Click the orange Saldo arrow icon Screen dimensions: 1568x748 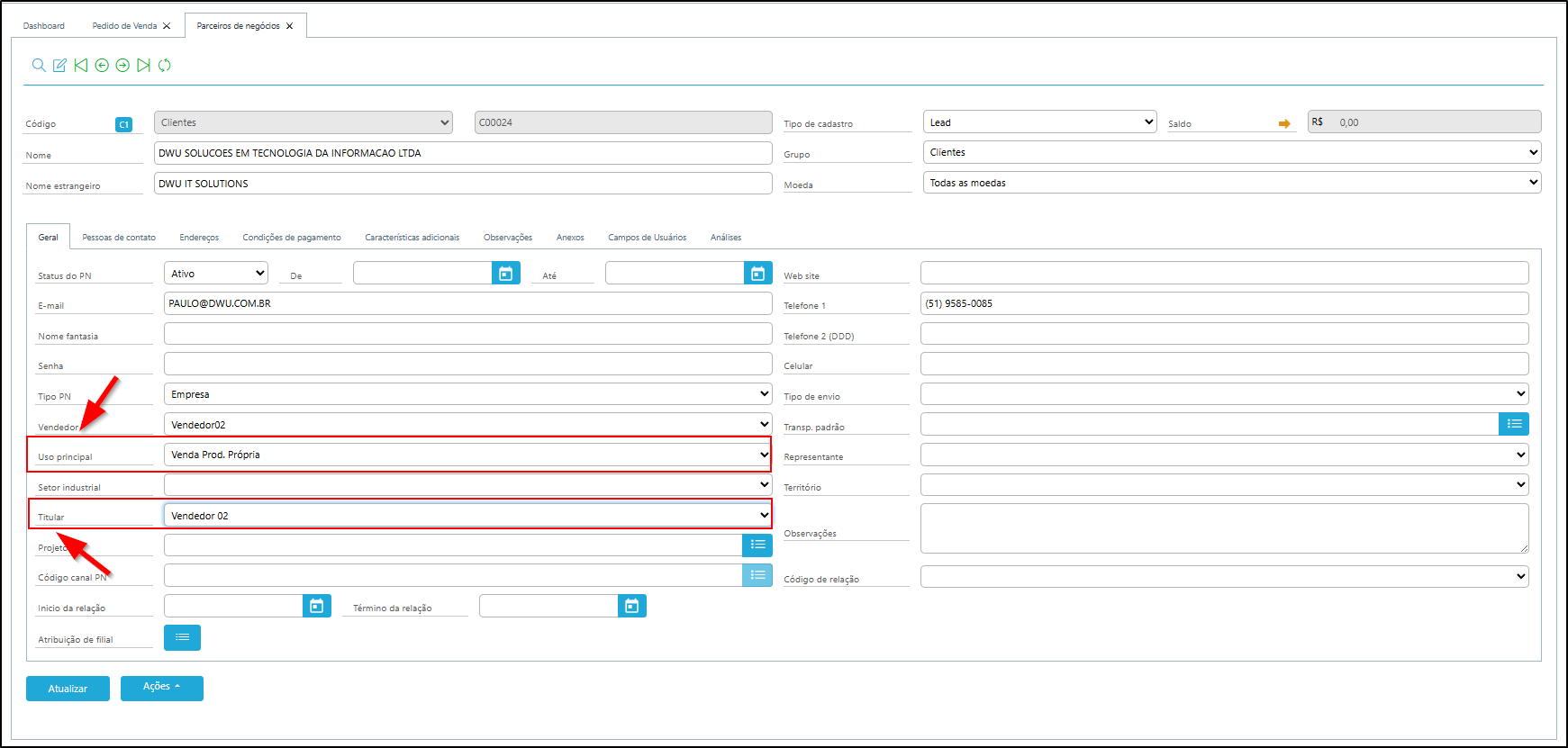tap(1284, 123)
